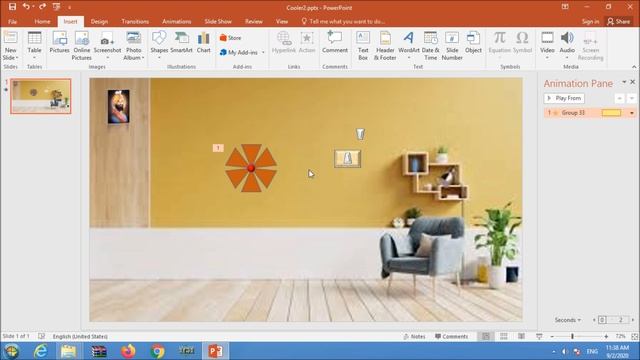Open Ribbon Display Options

click(x=565, y=7)
